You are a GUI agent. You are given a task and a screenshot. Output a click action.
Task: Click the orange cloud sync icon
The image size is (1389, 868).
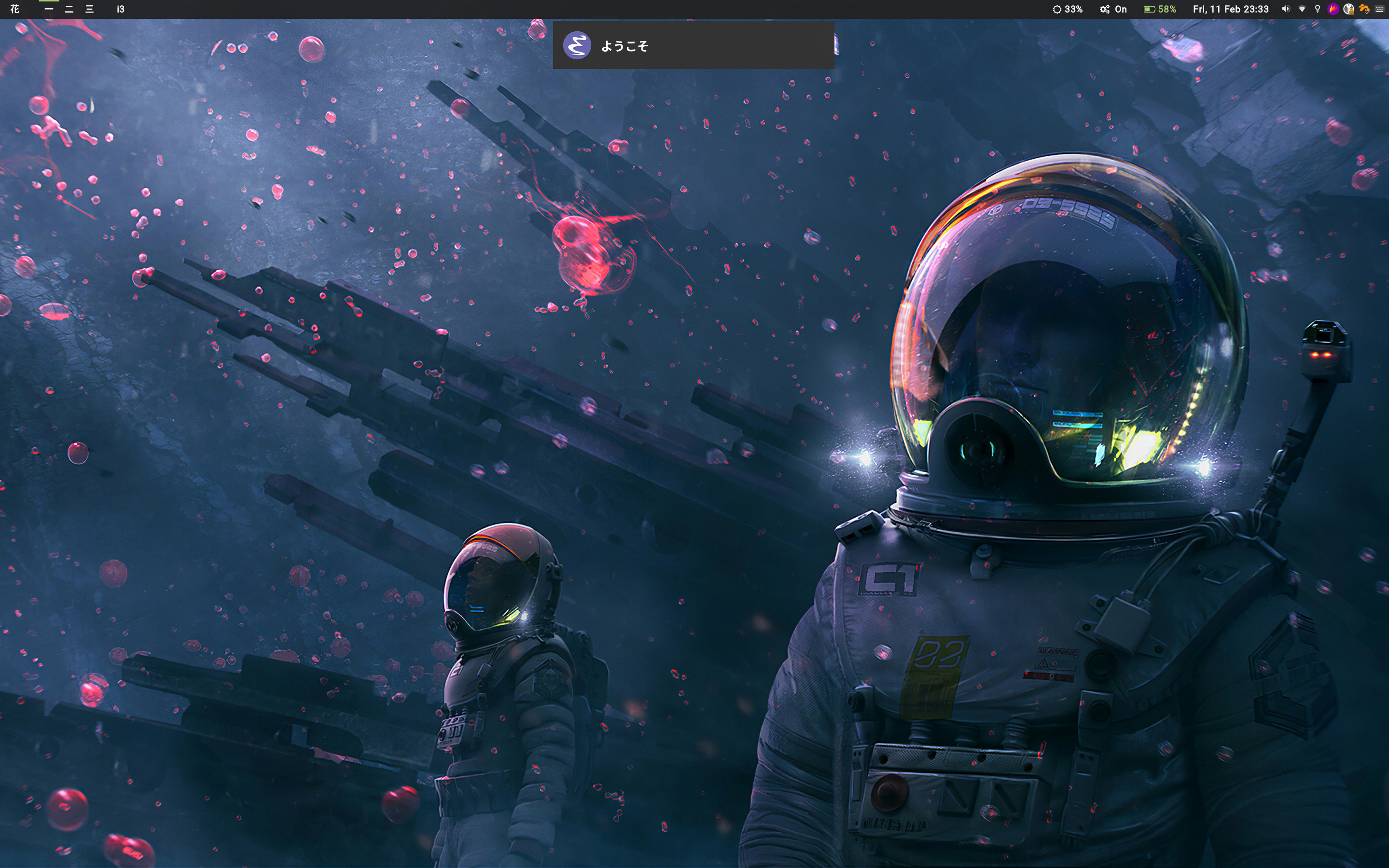[x=1364, y=9]
